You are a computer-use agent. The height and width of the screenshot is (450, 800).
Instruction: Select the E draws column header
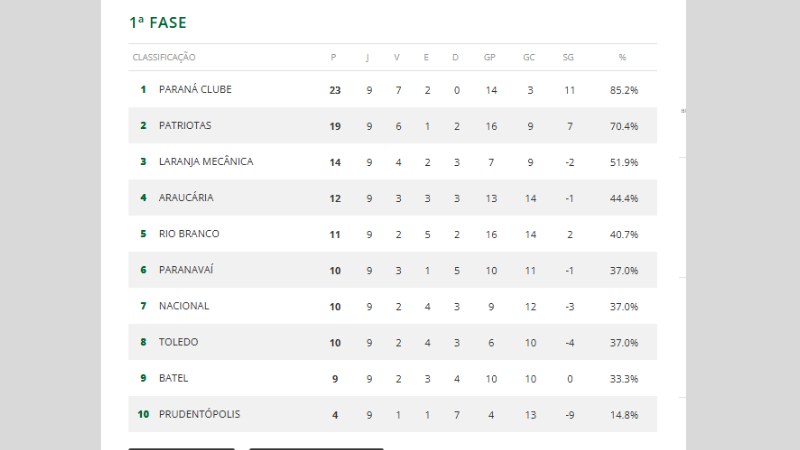(x=426, y=57)
